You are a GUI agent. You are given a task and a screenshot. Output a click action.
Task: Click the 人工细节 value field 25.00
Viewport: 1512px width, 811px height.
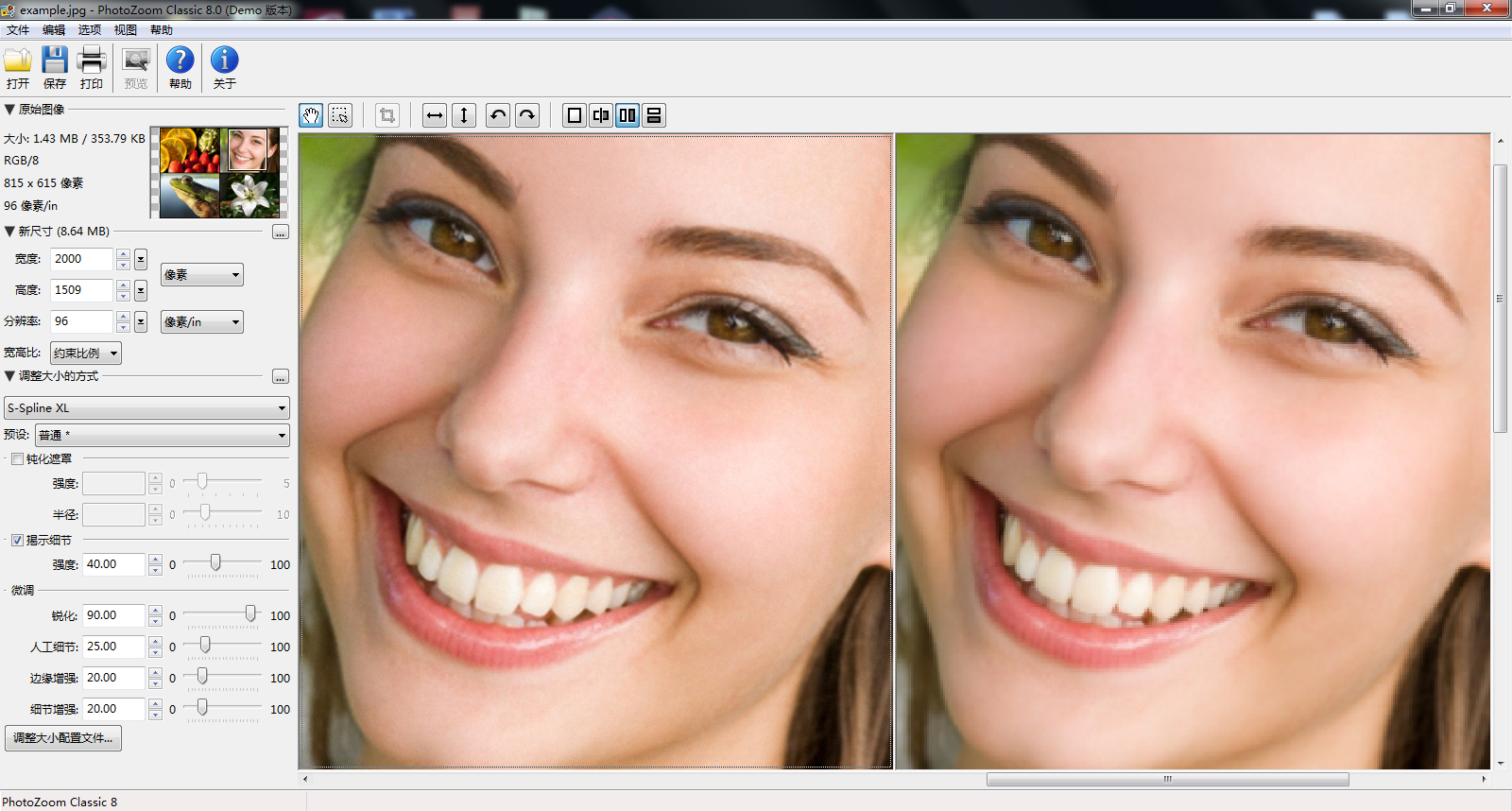[114, 647]
